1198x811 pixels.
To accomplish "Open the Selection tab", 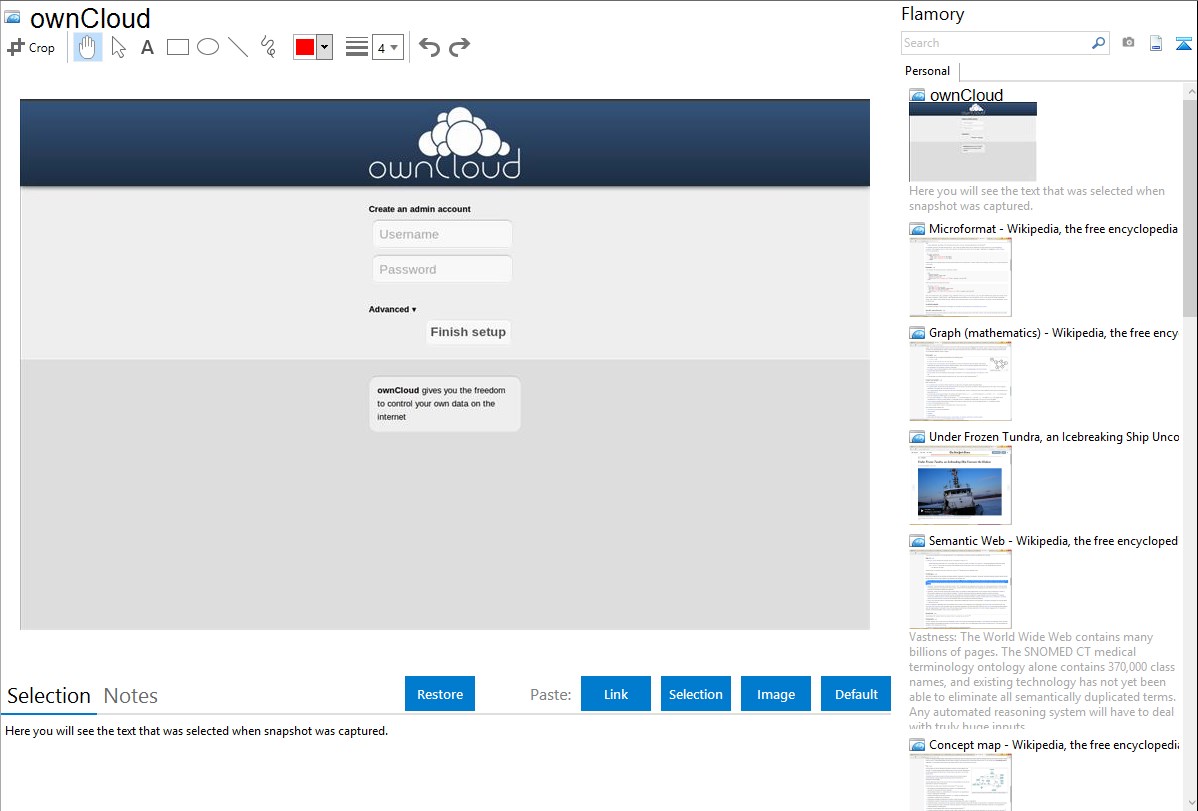I will pos(49,696).
